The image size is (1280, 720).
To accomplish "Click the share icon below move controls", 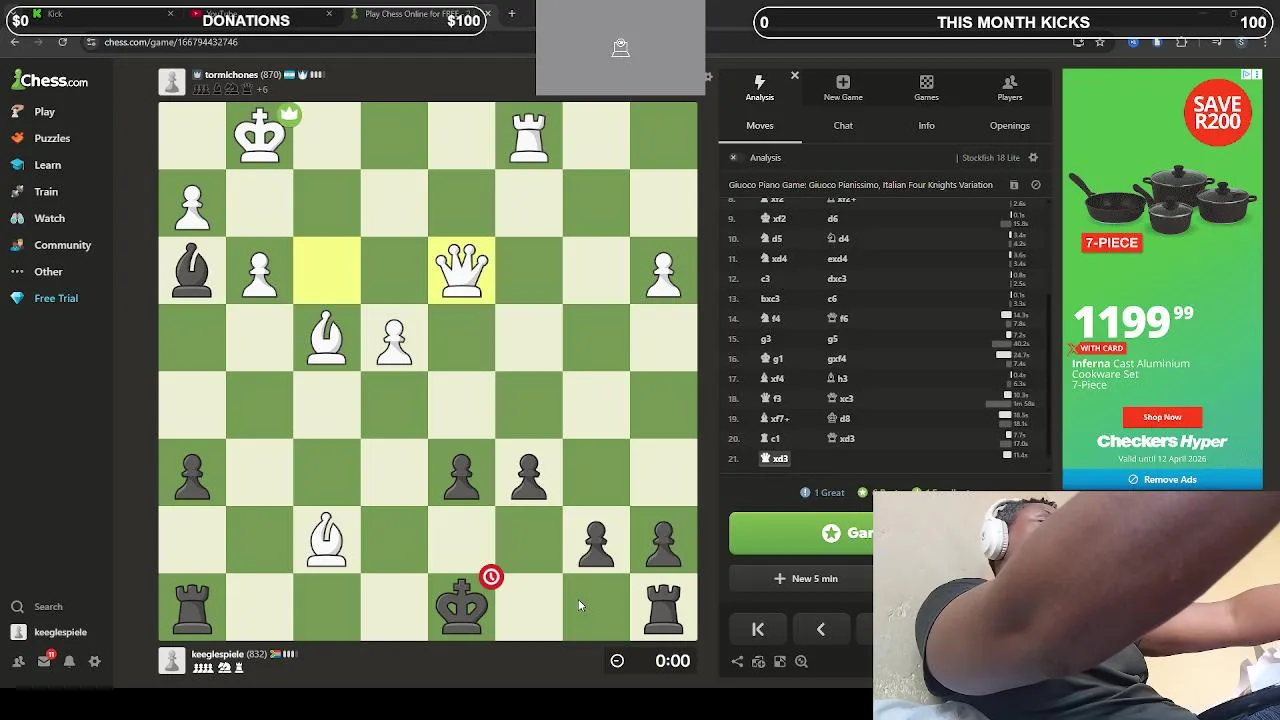I will click(737, 661).
